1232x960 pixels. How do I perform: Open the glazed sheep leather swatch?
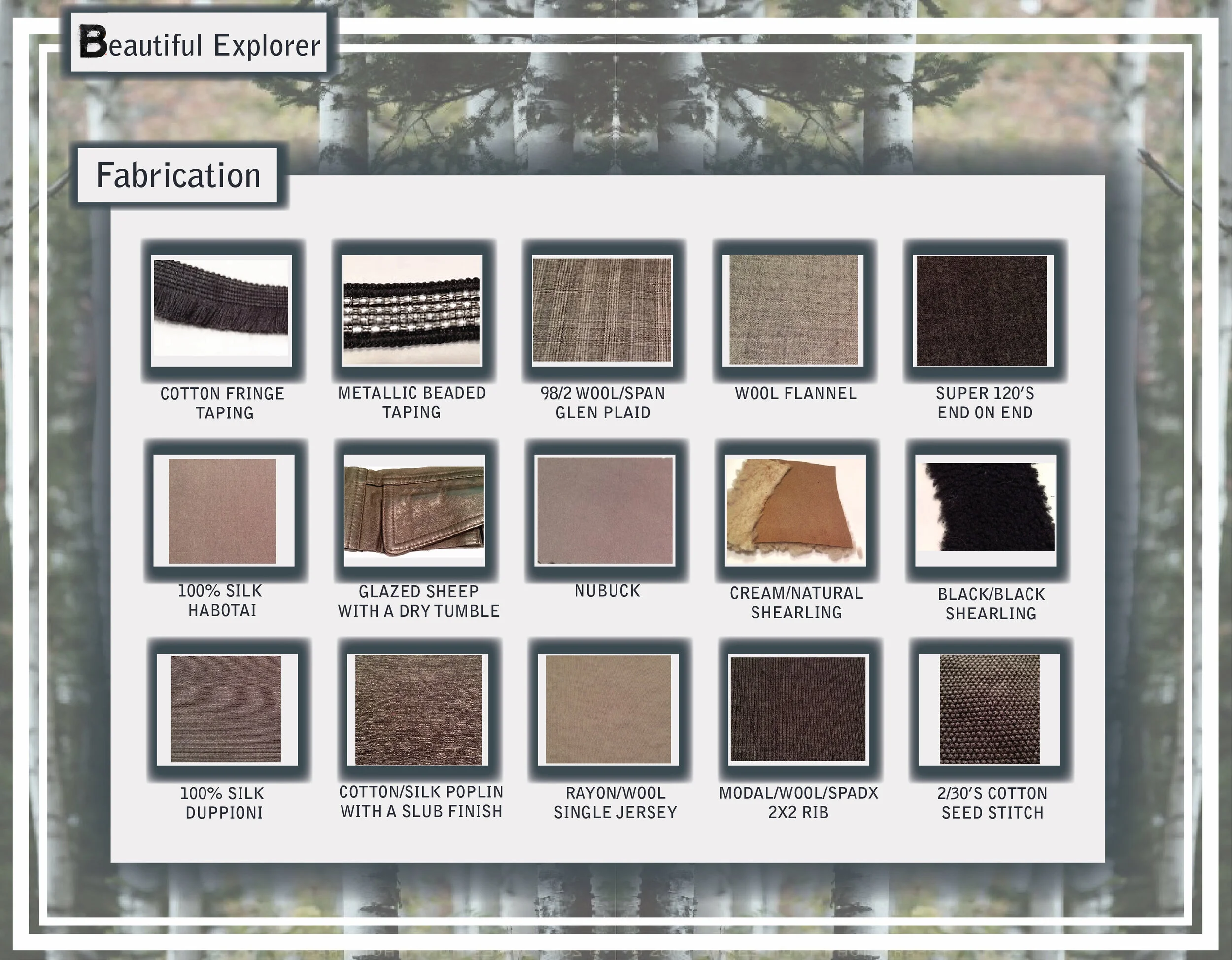(414, 511)
